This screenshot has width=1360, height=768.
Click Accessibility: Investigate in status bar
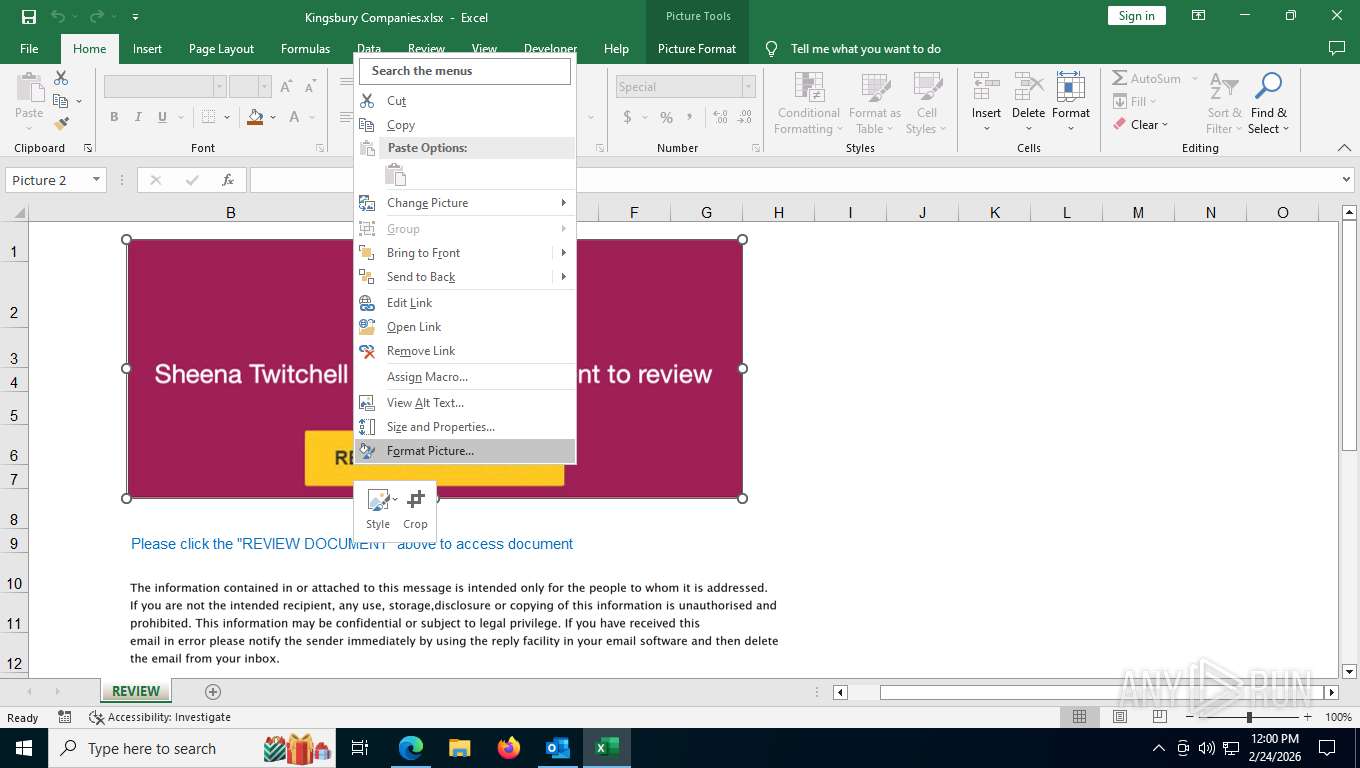tap(160, 717)
